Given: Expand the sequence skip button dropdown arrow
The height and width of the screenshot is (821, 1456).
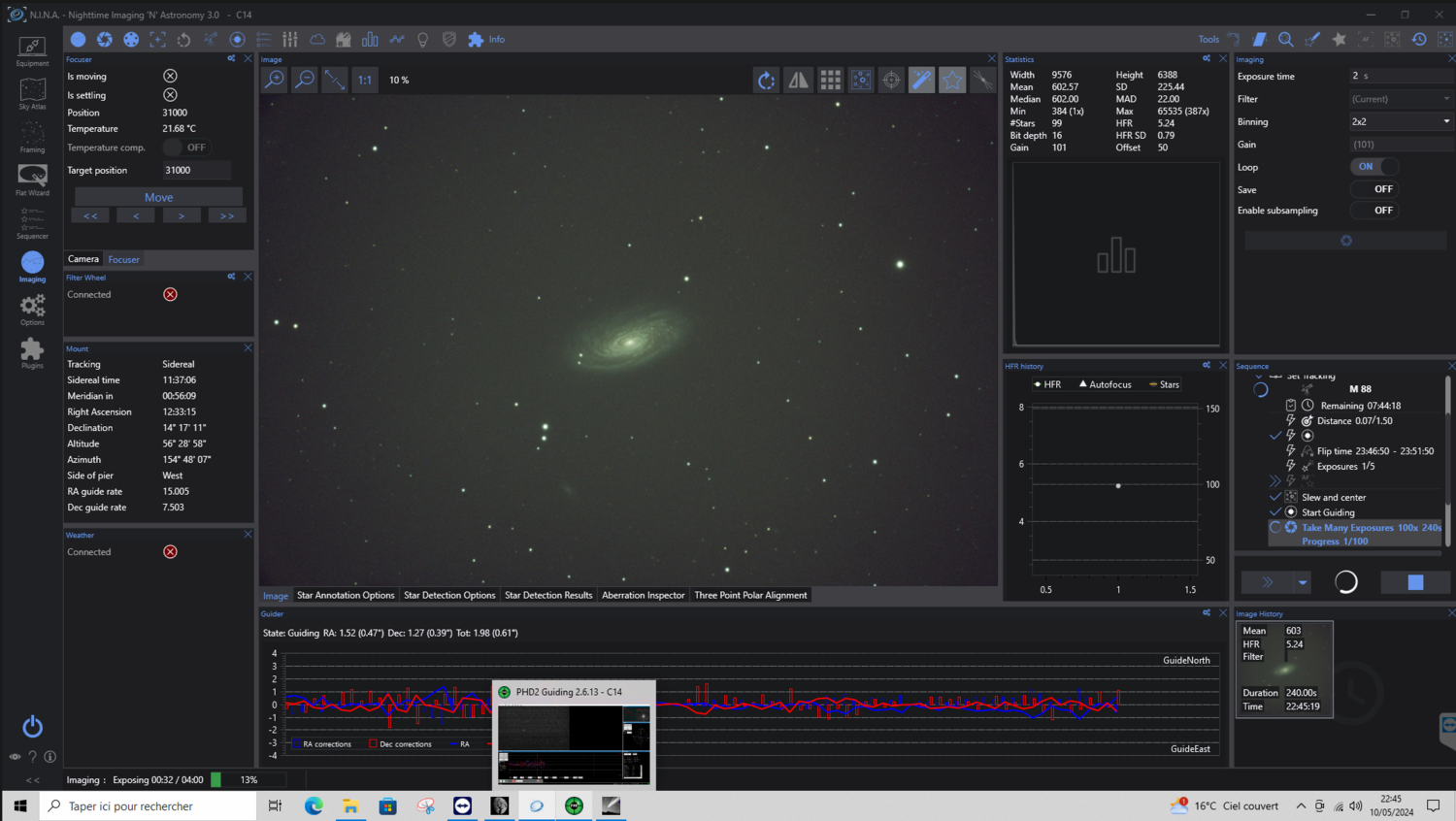Looking at the screenshot, I should tap(1303, 582).
